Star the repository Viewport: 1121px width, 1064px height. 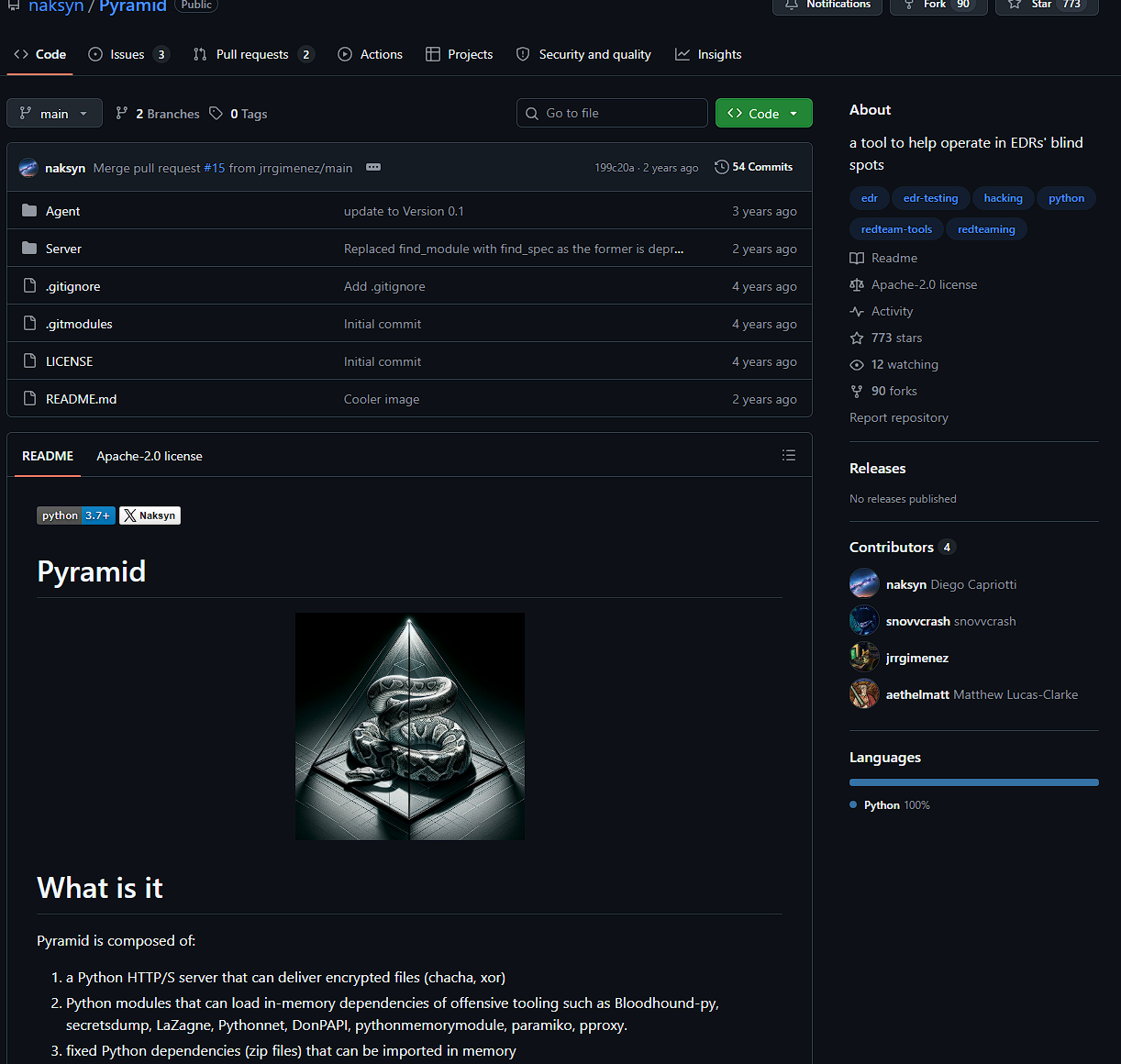coord(1047,5)
